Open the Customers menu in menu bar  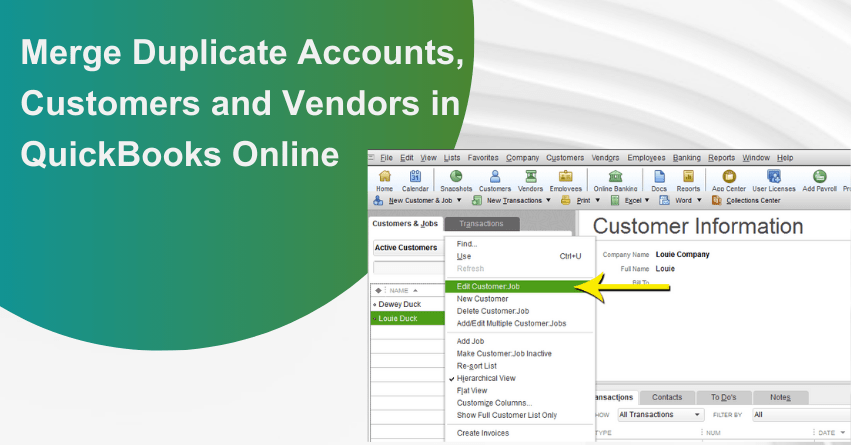pos(565,158)
